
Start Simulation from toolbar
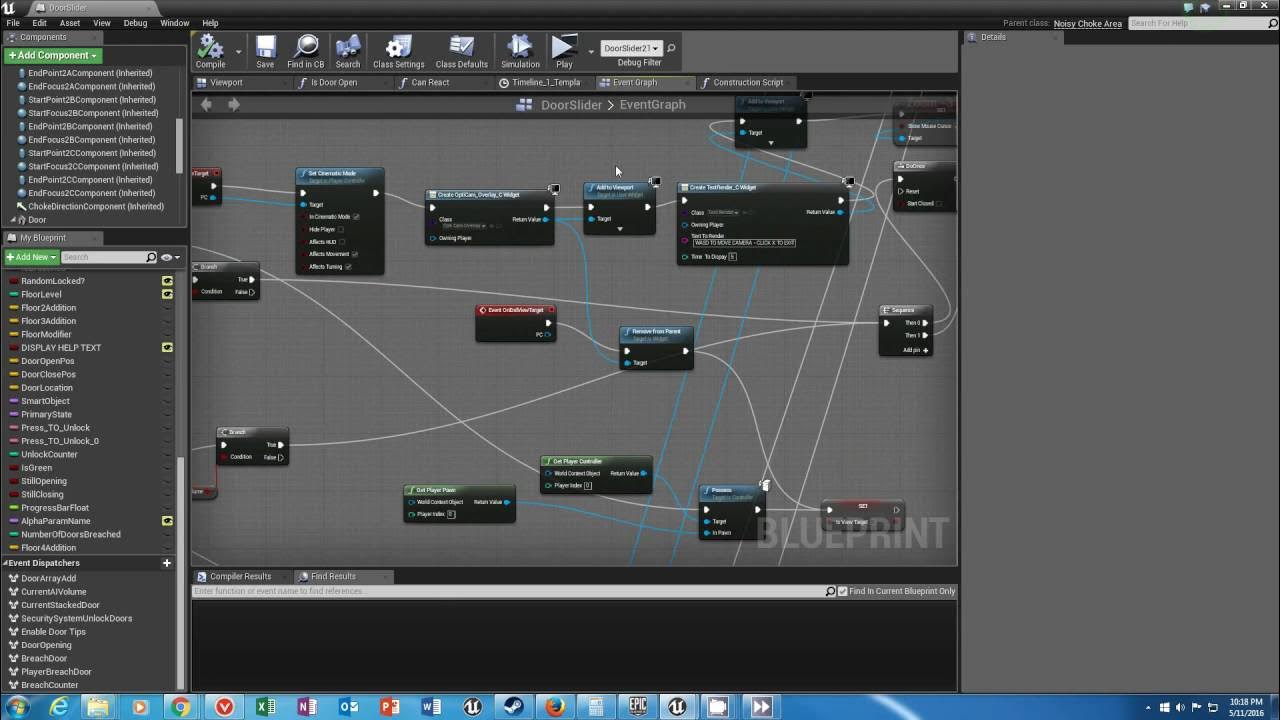pyautogui.click(x=520, y=52)
